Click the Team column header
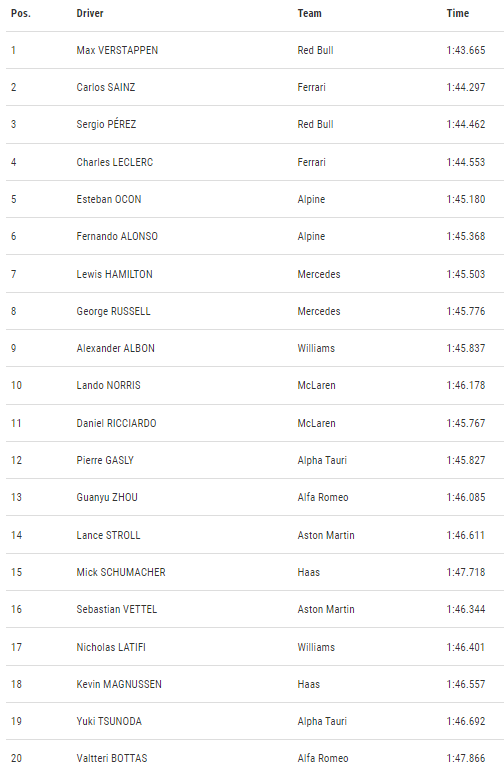The height and width of the screenshot is (773, 504). click(309, 13)
